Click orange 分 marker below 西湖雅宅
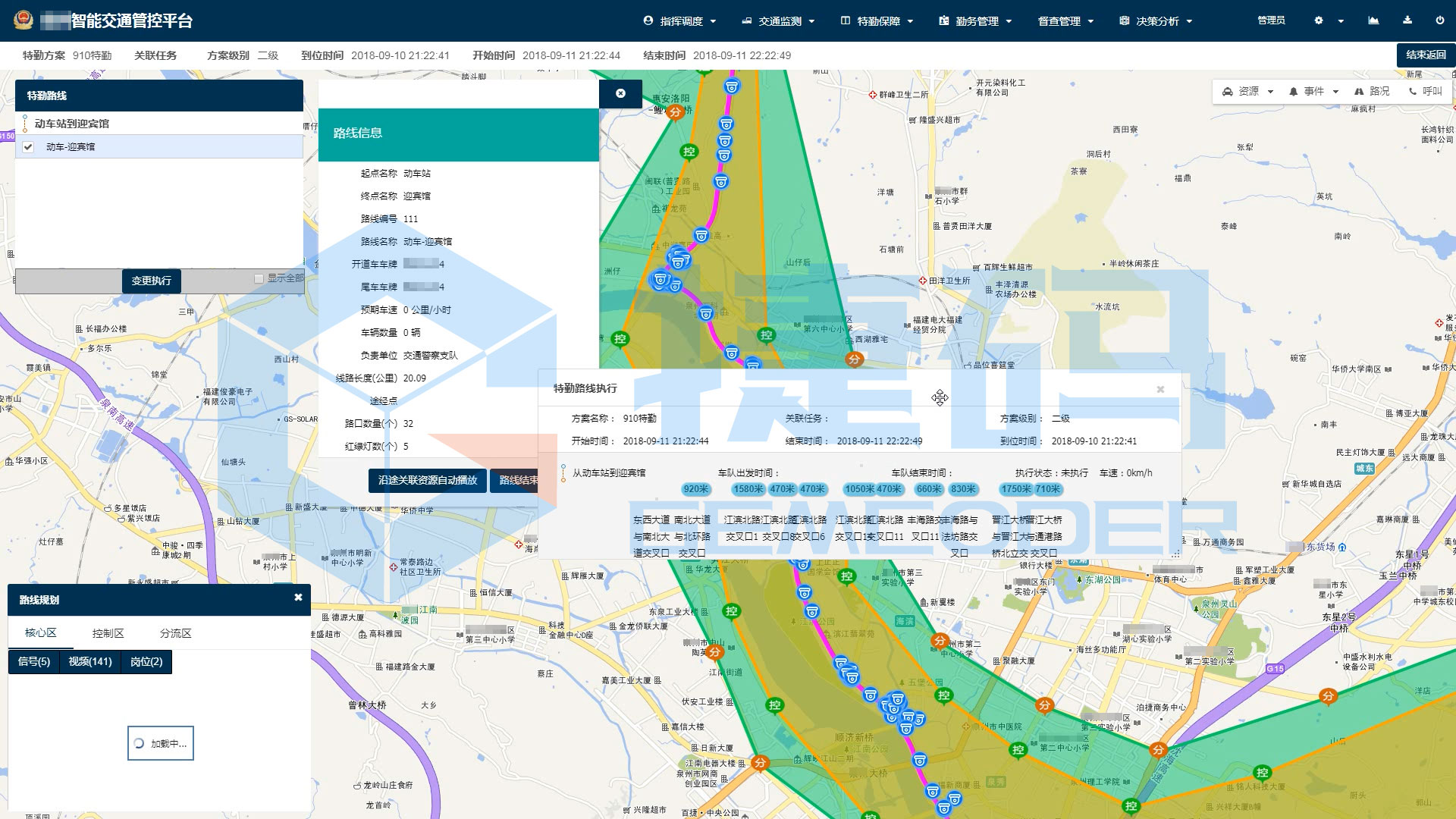Image resolution: width=1456 pixels, height=819 pixels. tap(855, 359)
